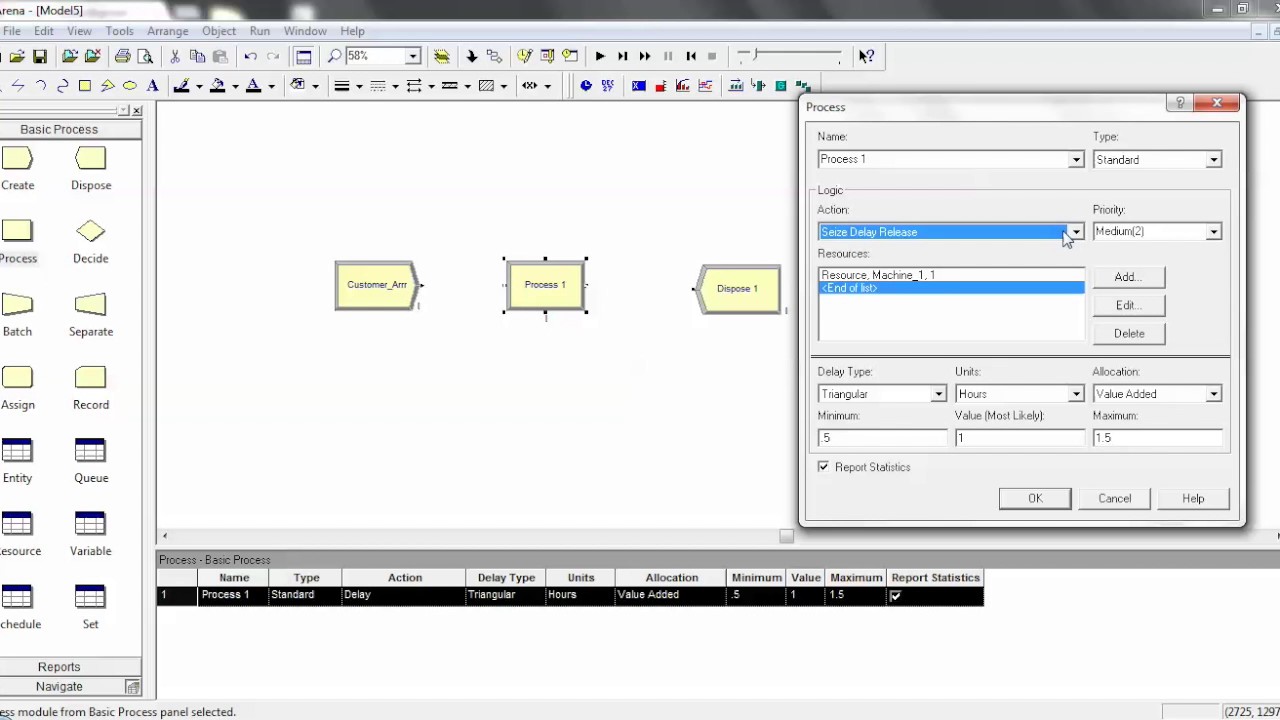
Task: Click the Delete resource button
Action: [1128, 333]
